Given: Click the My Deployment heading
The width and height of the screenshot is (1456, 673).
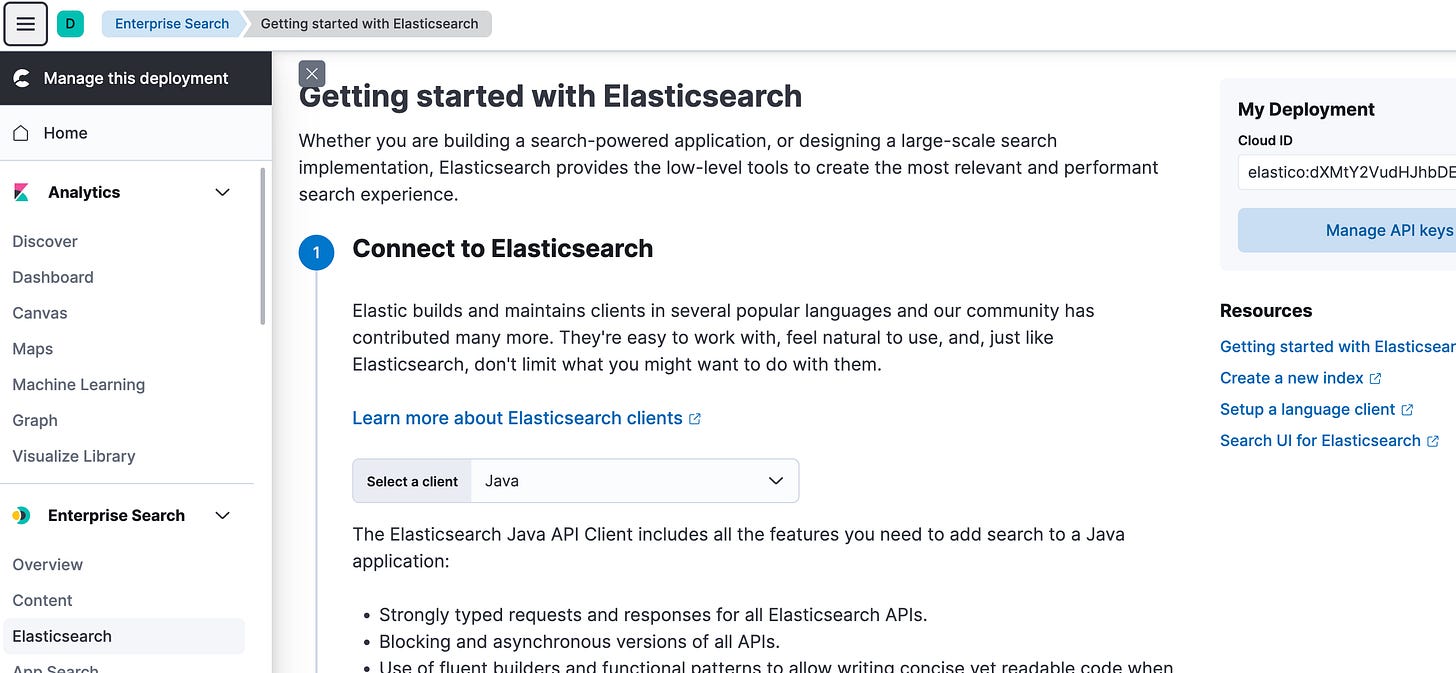Looking at the screenshot, I should point(1306,110).
